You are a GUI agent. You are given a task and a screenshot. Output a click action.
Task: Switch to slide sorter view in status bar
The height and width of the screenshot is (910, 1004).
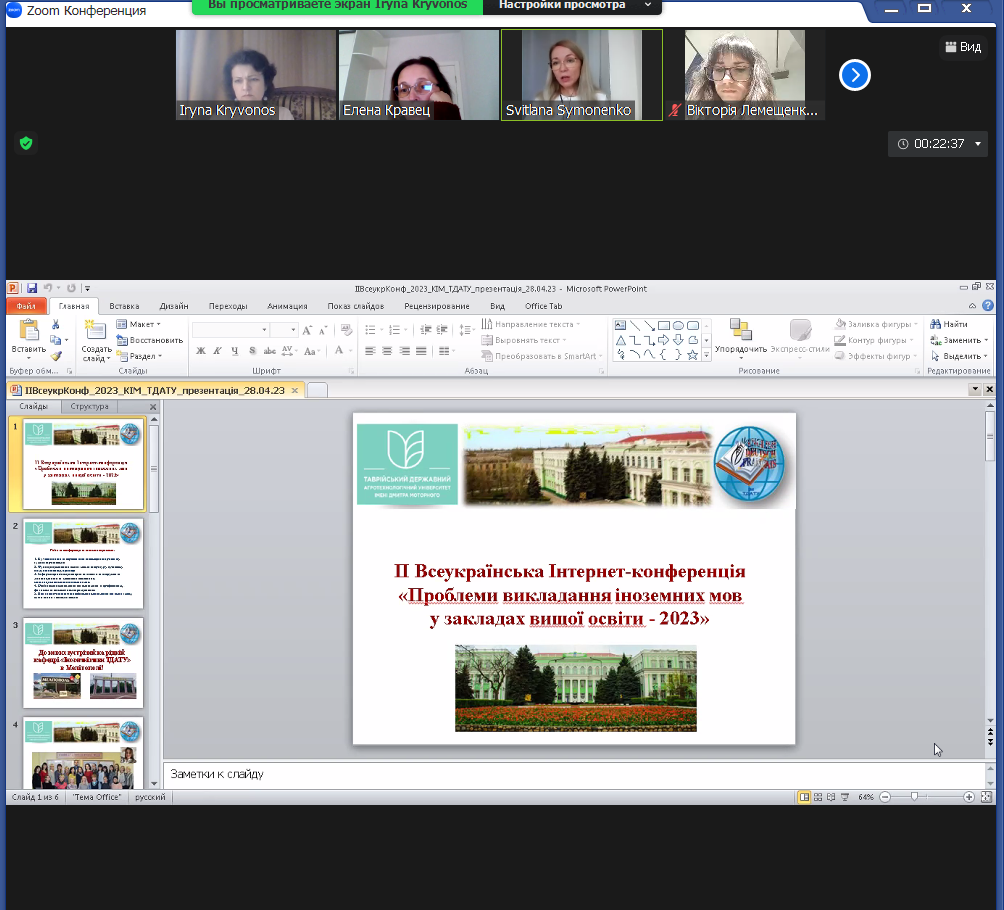[819, 797]
